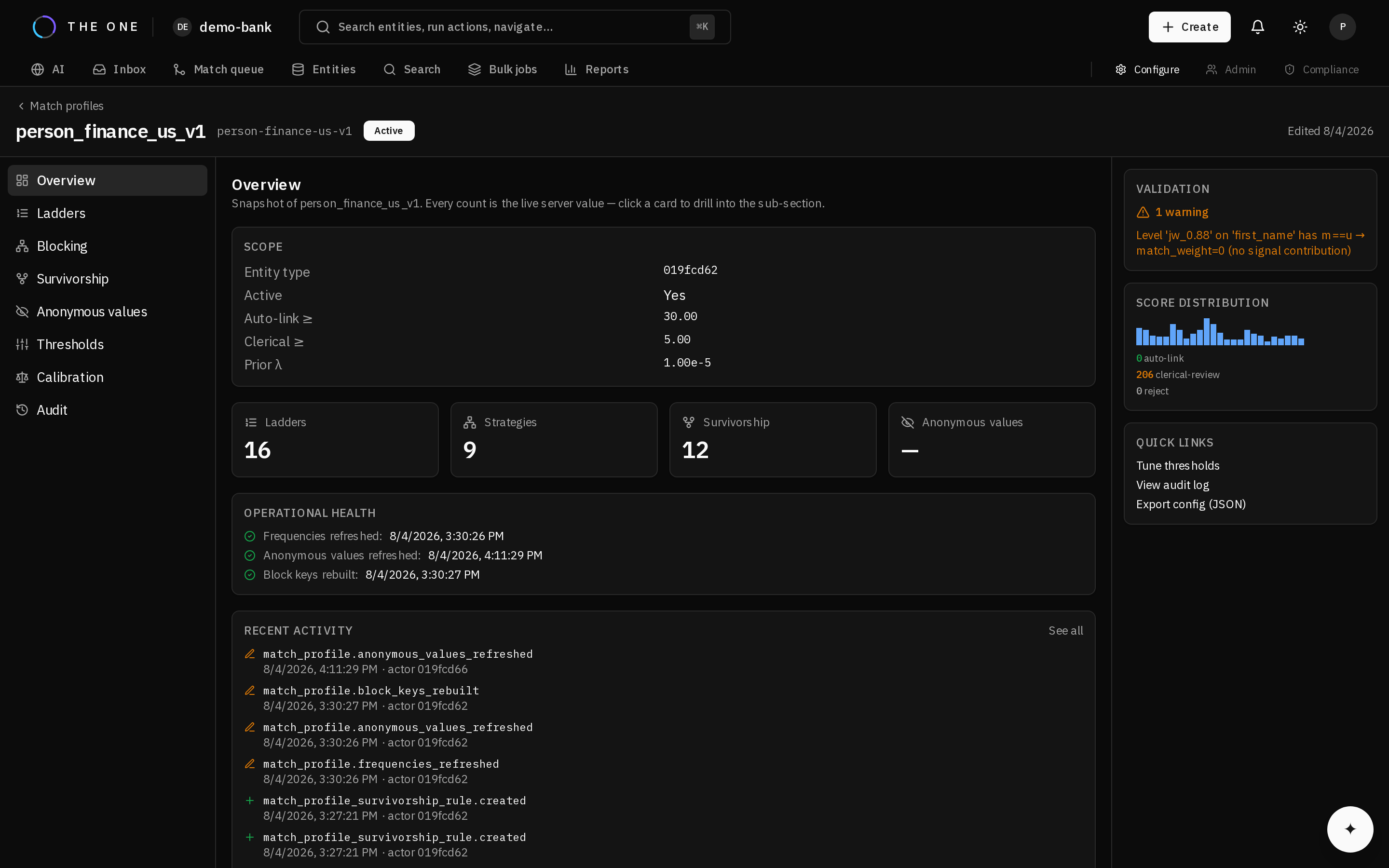Screen dimensions: 1389x868
Task: Open the Search nav tab
Action: [x=412, y=69]
